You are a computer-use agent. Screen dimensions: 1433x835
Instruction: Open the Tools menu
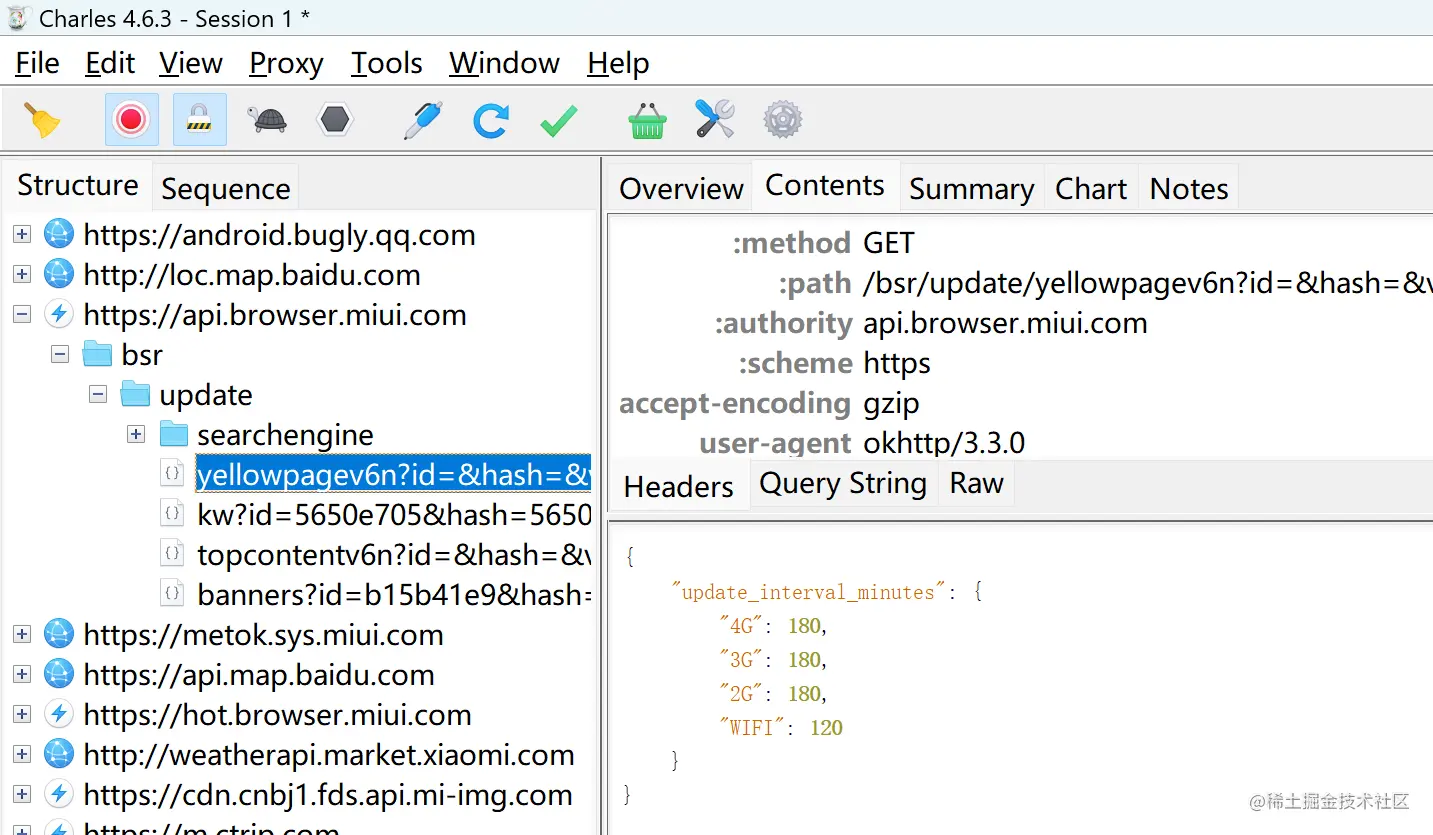387,63
